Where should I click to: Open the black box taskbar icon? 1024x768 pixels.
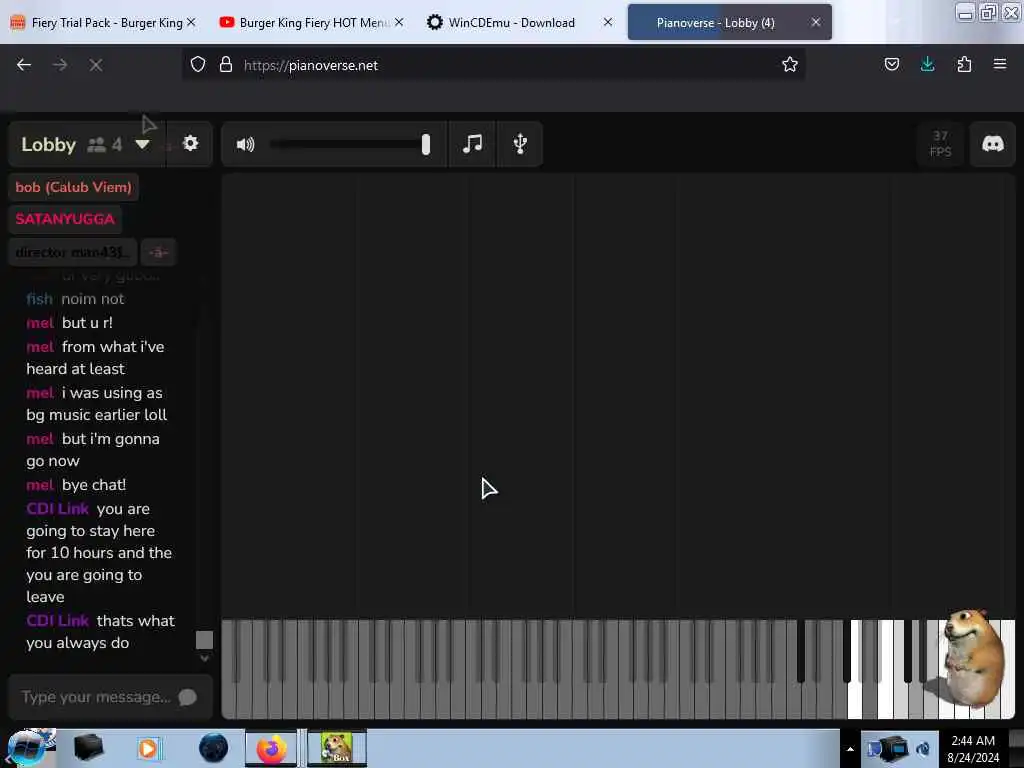89,748
